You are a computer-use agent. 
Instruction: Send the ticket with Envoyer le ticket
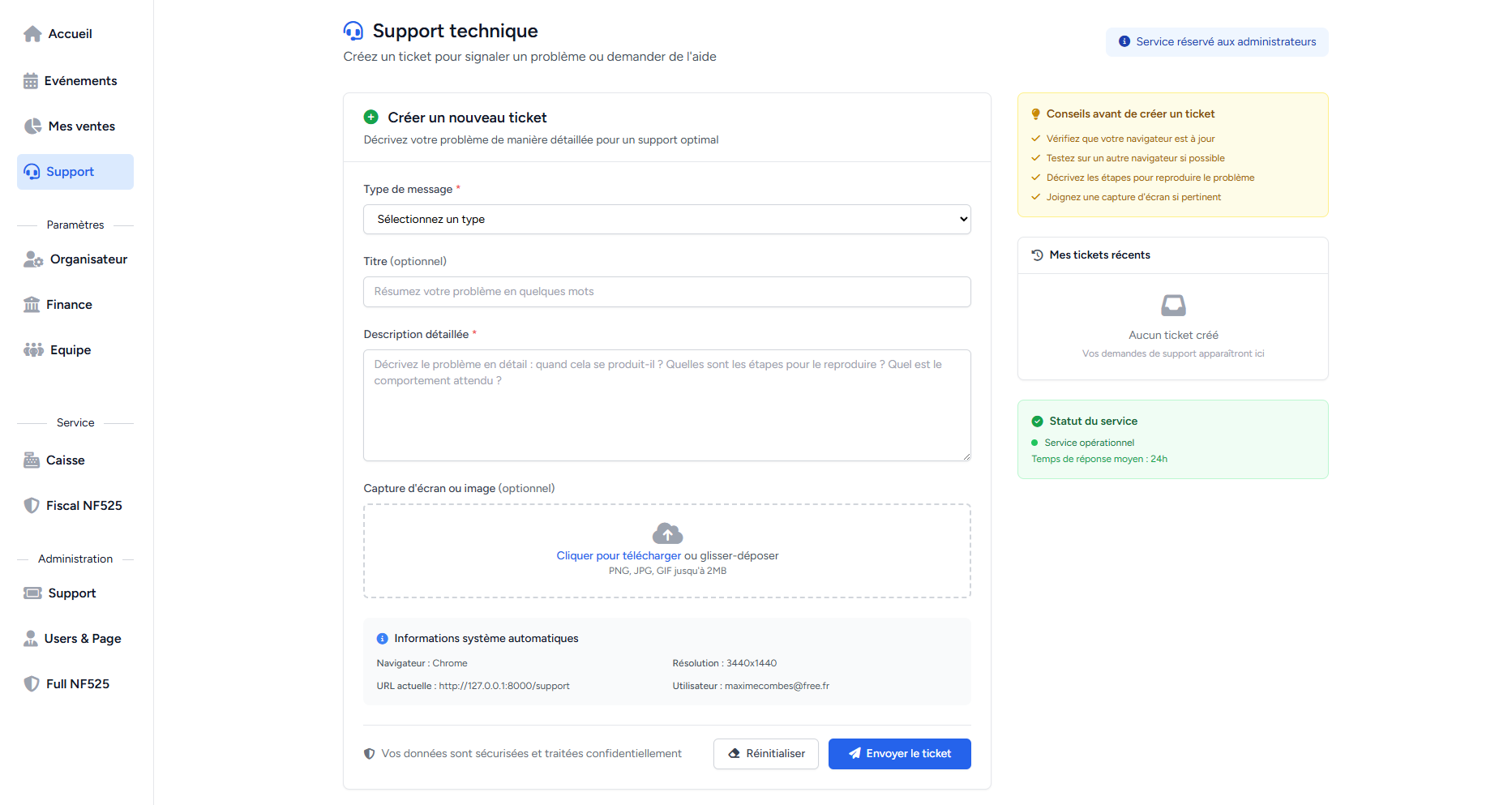pyautogui.click(x=900, y=754)
